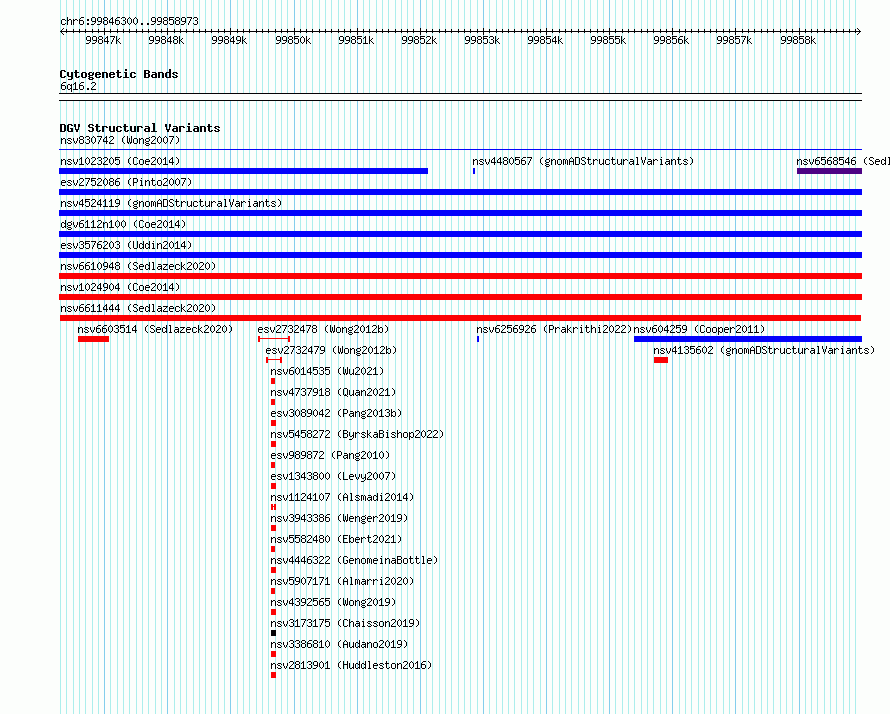Click the 6q16.2 cytogenetic band label
This screenshot has height=714, width=890.
pos(78,86)
